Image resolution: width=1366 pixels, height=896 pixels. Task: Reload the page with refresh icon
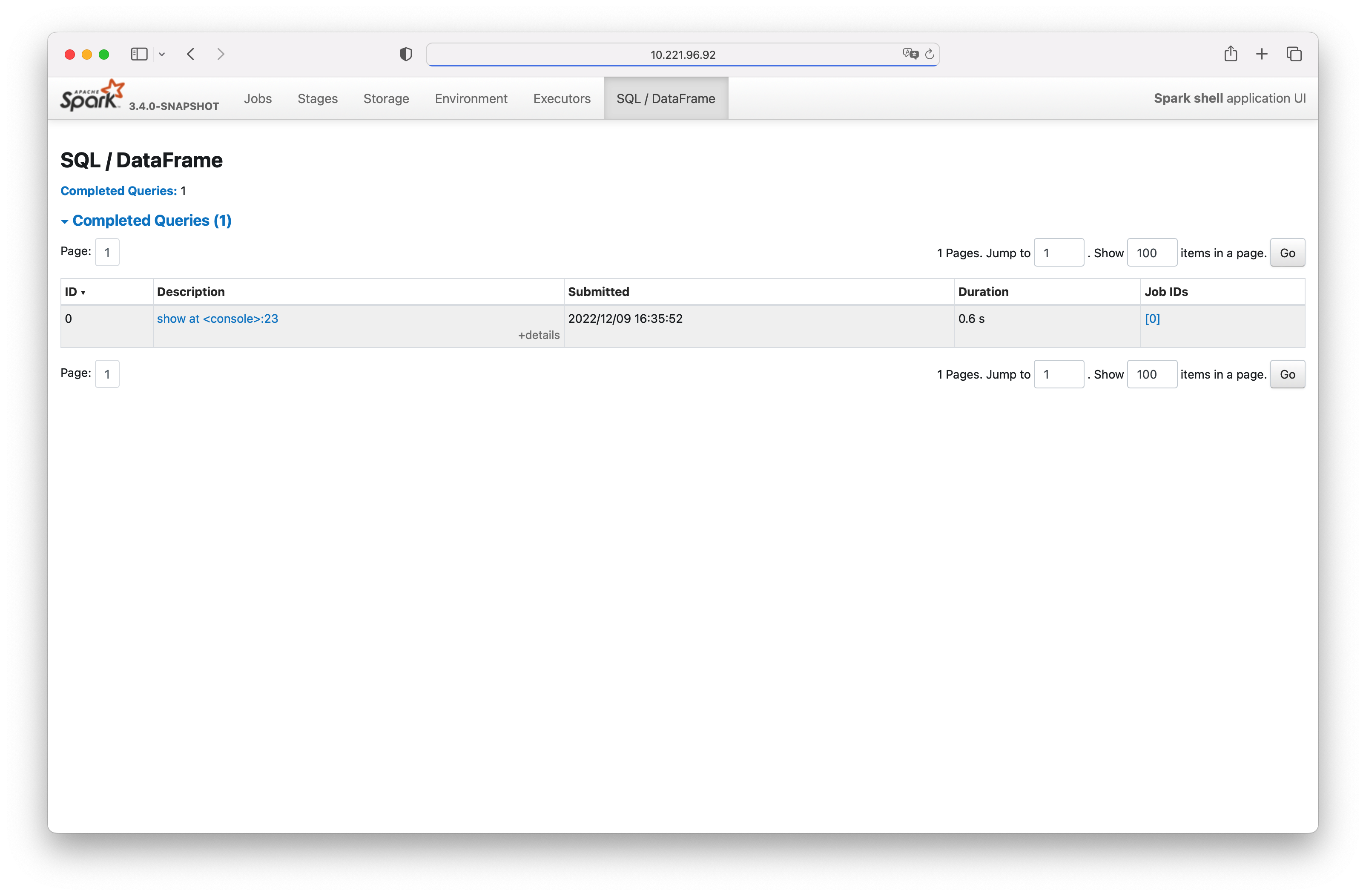[929, 55]
